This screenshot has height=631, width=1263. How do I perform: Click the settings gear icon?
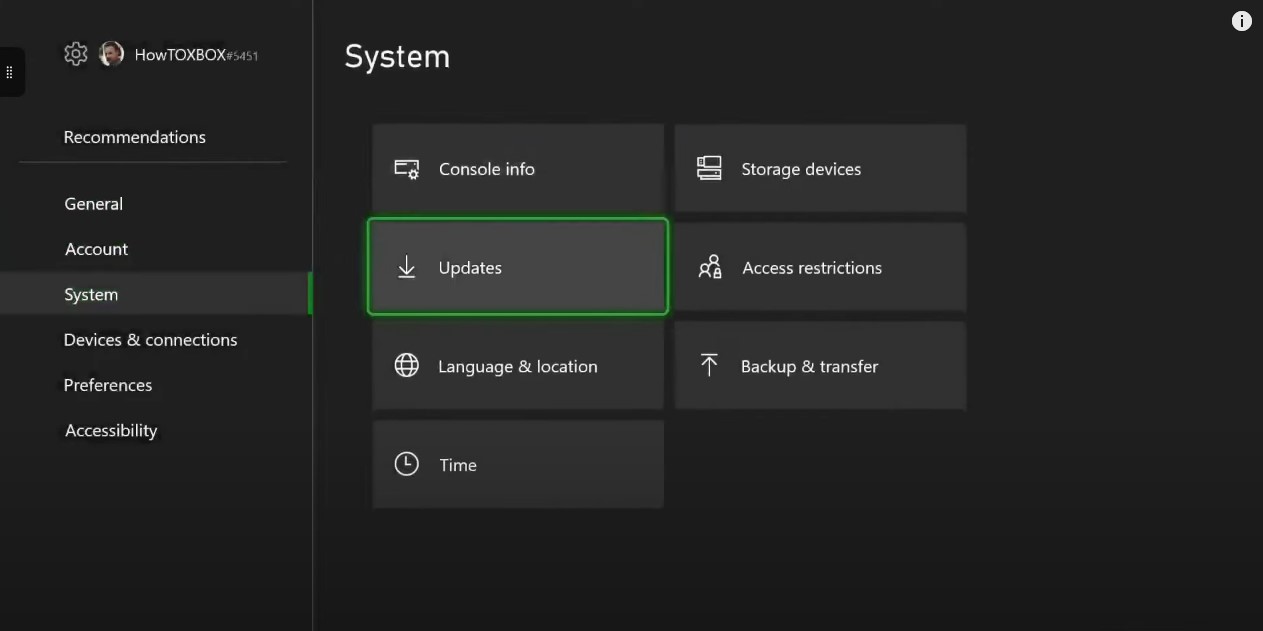(x=75, y=54)
